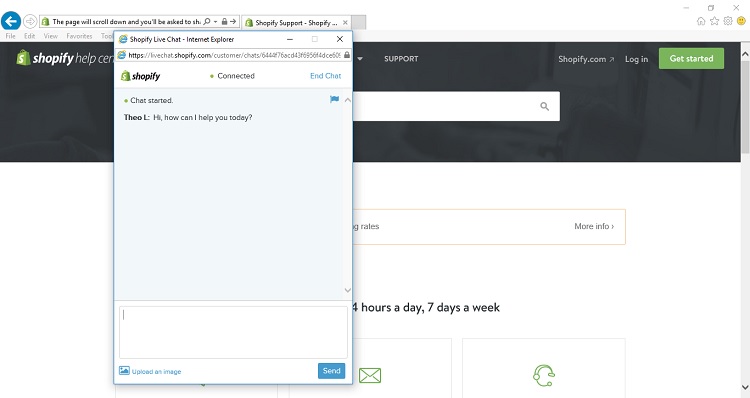Click the green Get started button
Viewport: 750px width, 398px height.
point(691,58)
